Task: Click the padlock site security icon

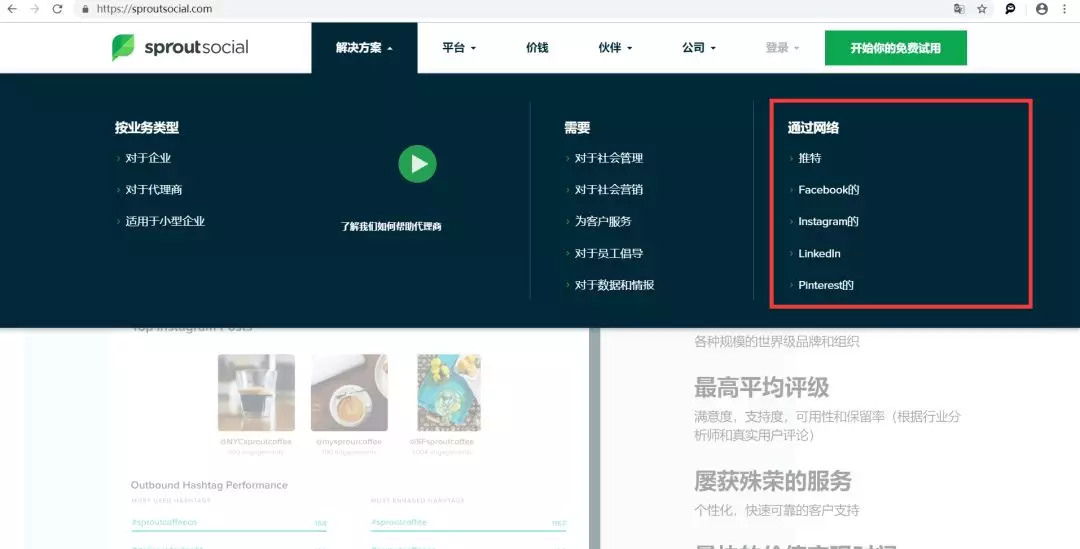Action: point(85,9)
